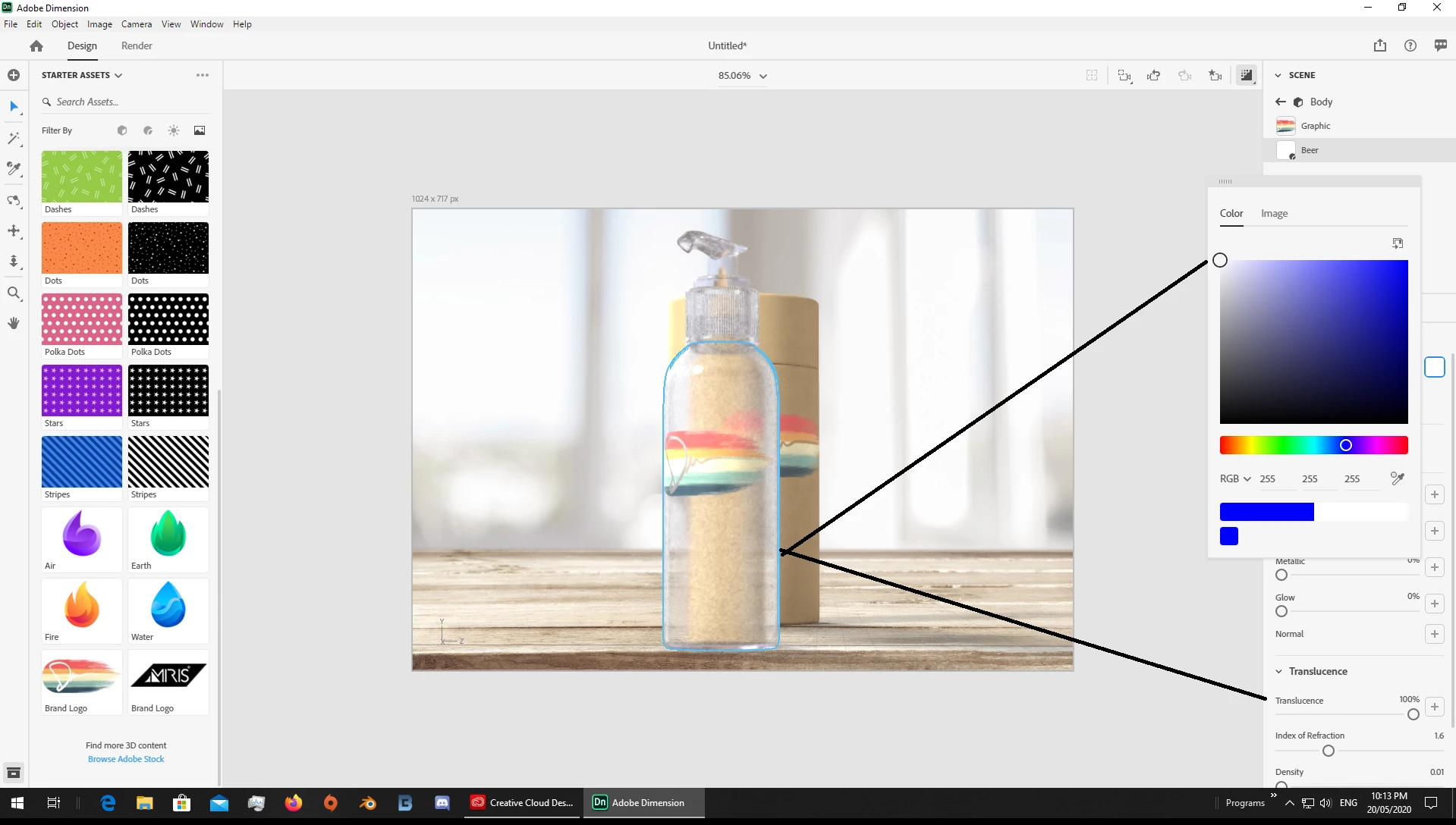Viewport: 1456px width, 825px height.
Task: Open Starter Assets dropdown
Action: coord(82,75)
